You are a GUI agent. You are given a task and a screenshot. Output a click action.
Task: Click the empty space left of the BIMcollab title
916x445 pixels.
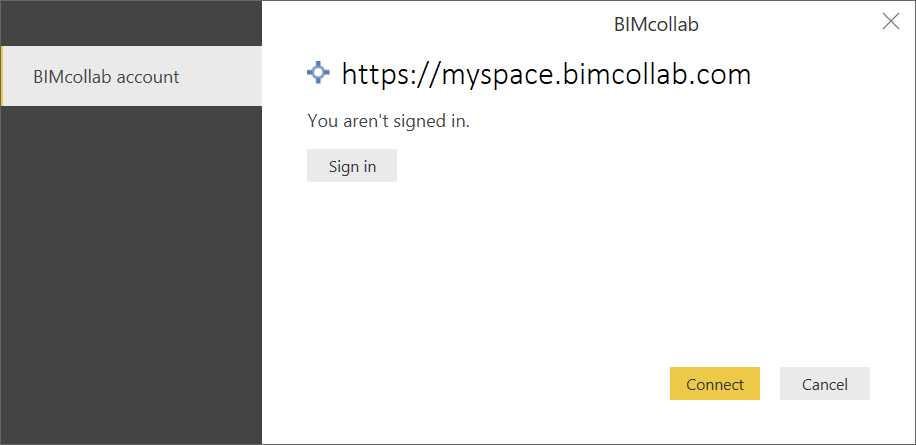coord(438,25)
